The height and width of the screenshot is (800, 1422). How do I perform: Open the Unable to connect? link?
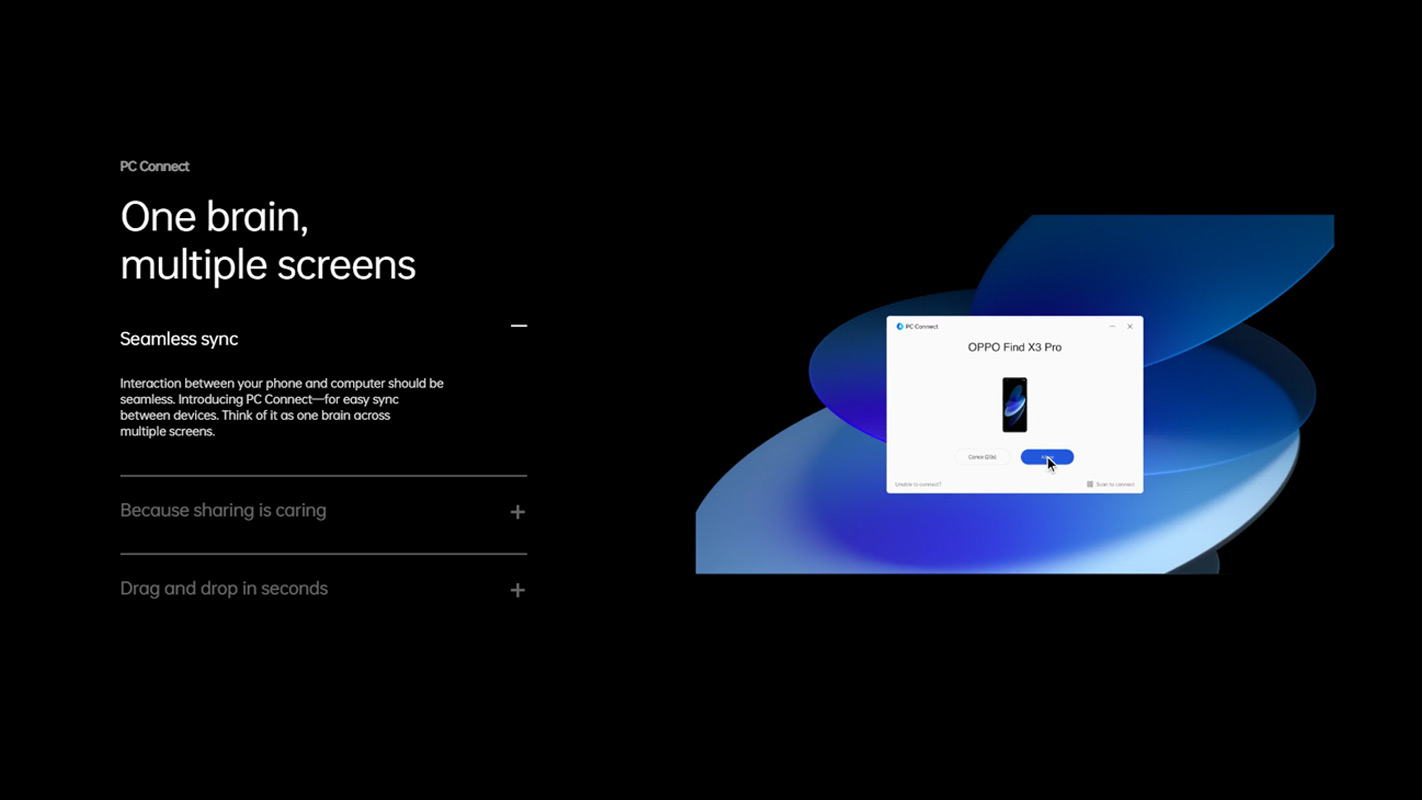[918, 485]
